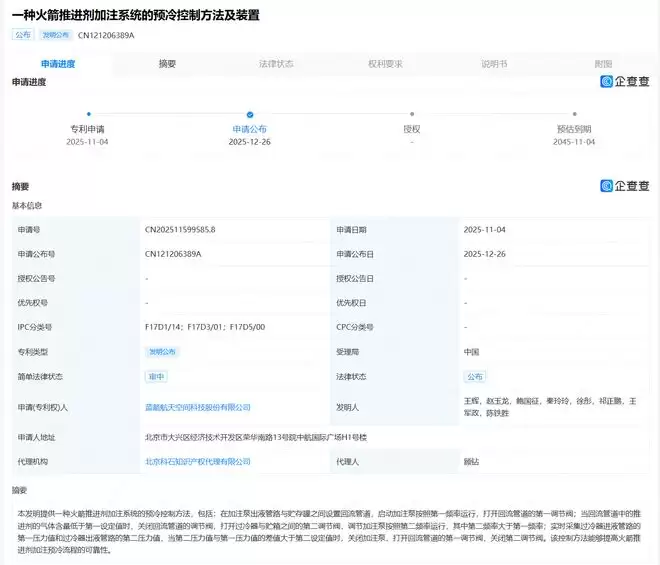The width and height of the screenshot is (660, 565).
Task: View the 附图 tab
Action: (x=603, y=64)
